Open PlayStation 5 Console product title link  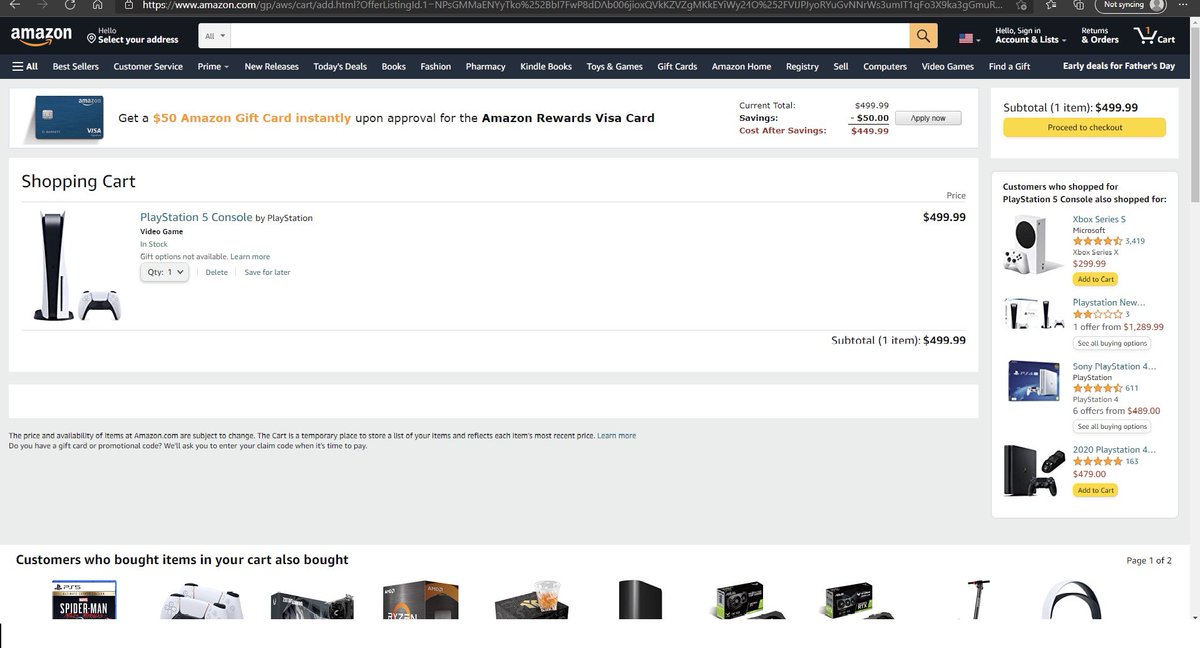(196, 217)
